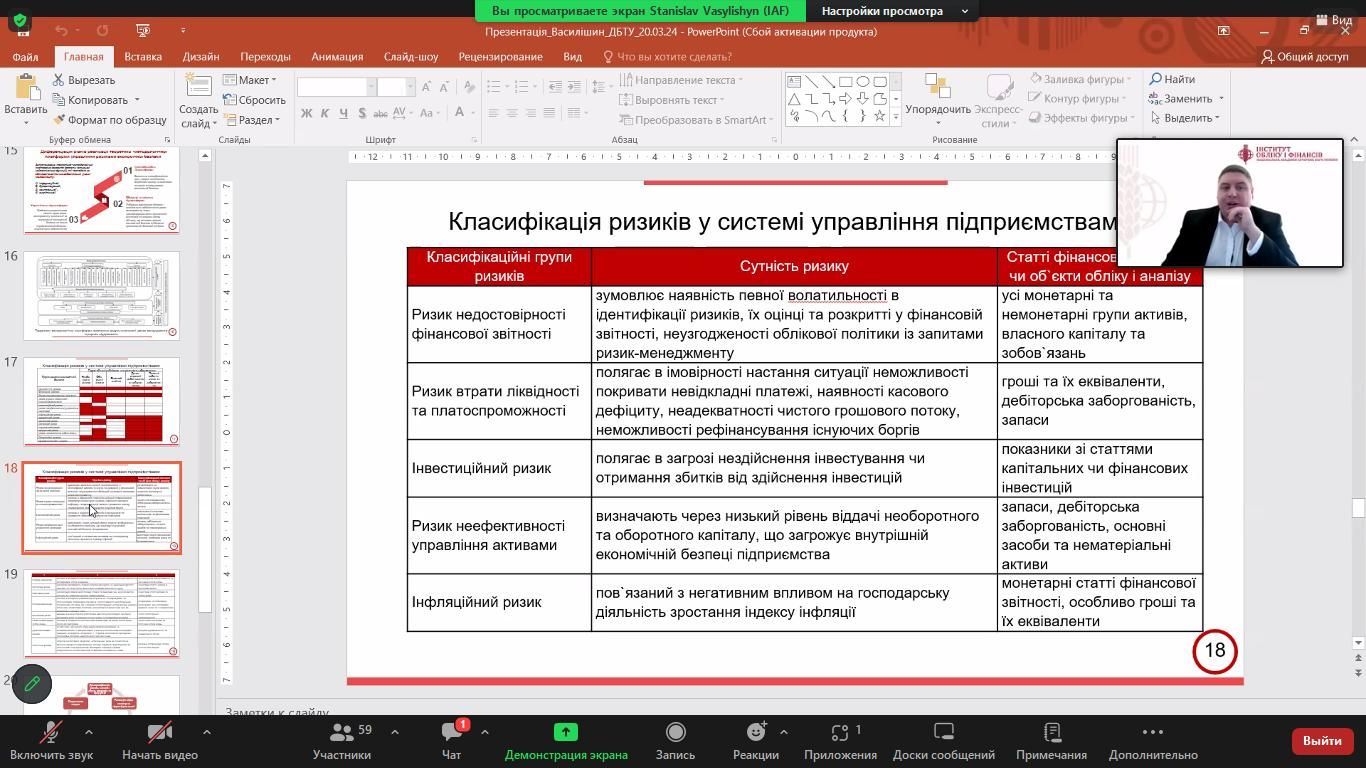
Task: Open Заливка фигуры shape fill
Action: 1081,79
